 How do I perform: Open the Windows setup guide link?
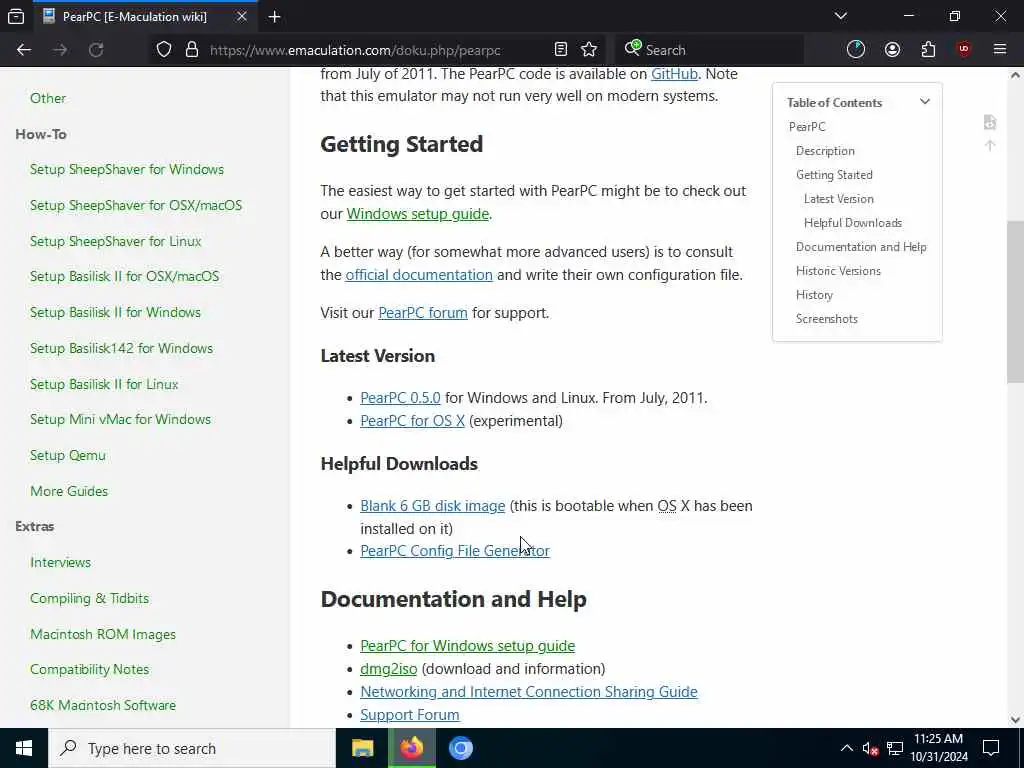[417, 214]
